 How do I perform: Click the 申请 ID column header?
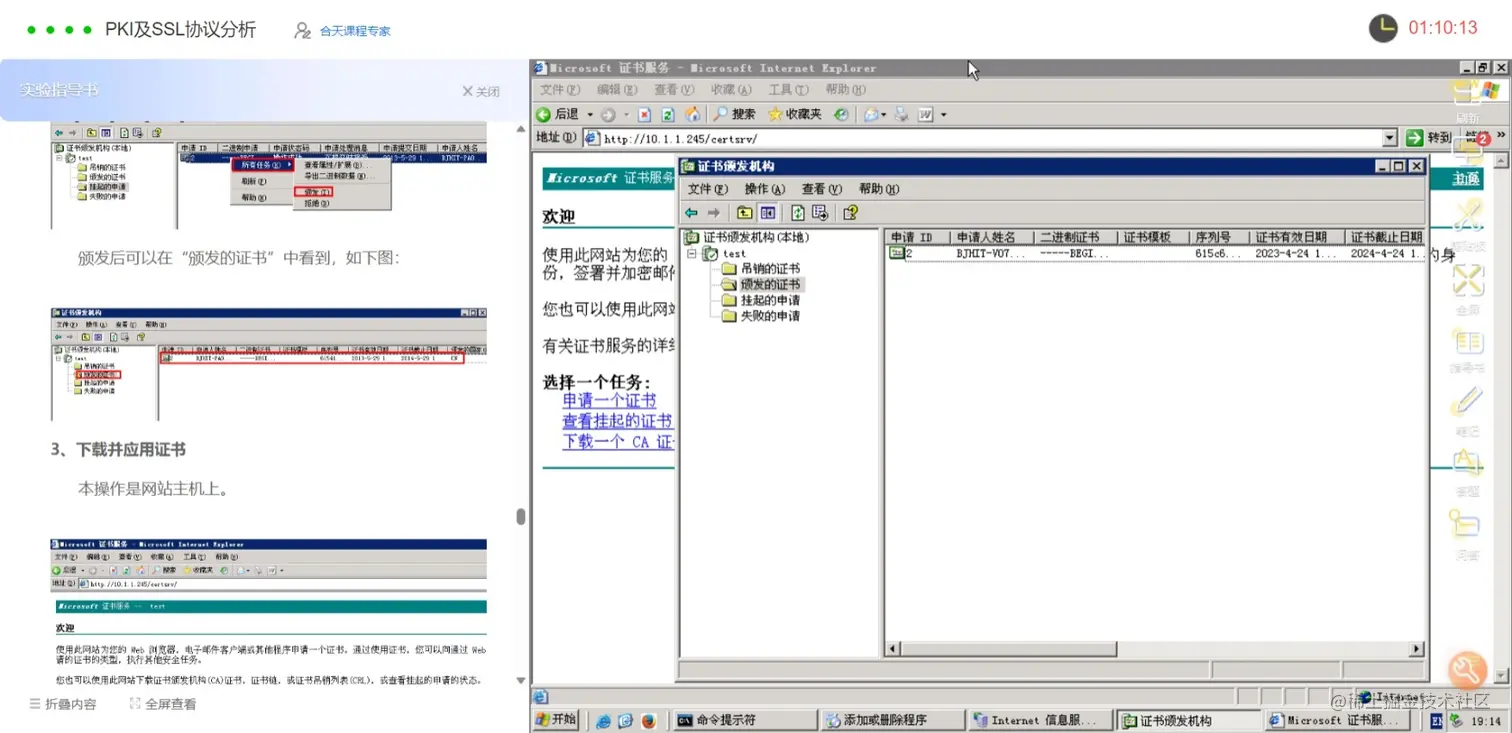(917, 237)
